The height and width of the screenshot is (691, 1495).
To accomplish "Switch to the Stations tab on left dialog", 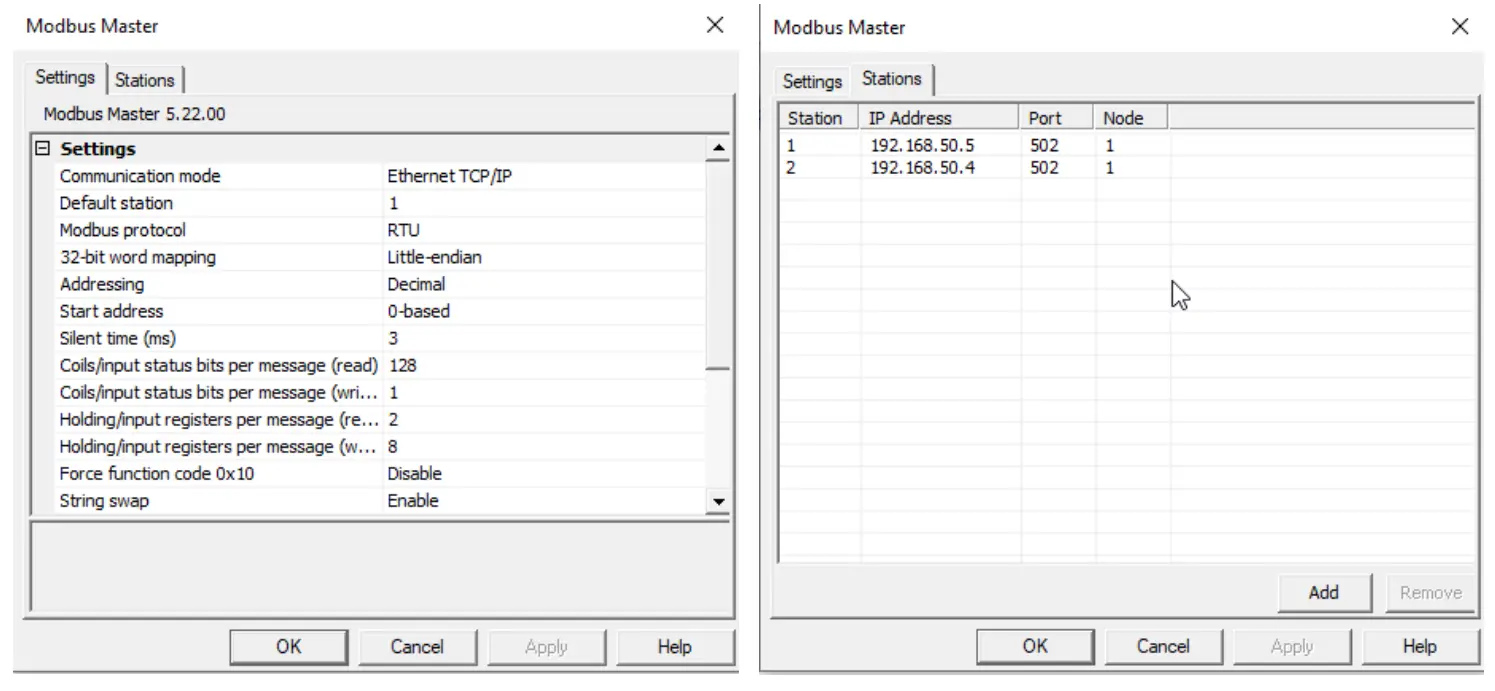I will (146, 79).
